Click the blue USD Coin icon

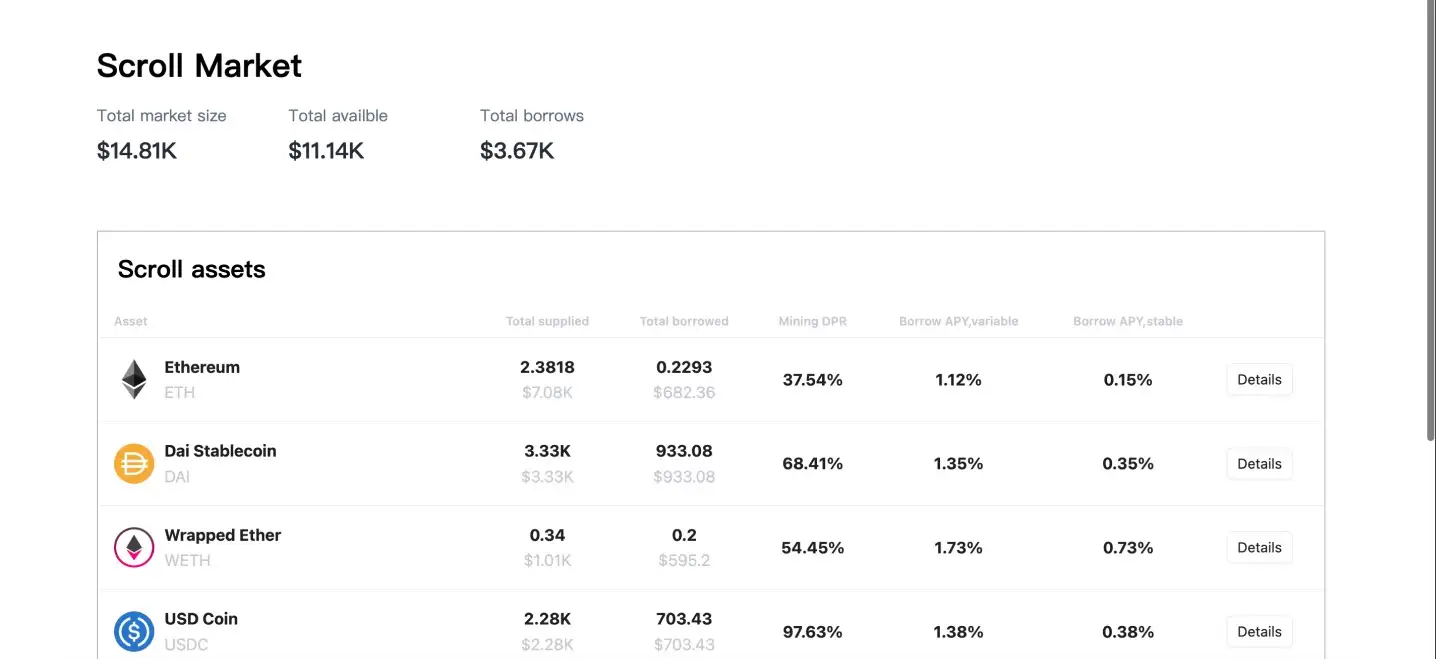click(134, 632)
